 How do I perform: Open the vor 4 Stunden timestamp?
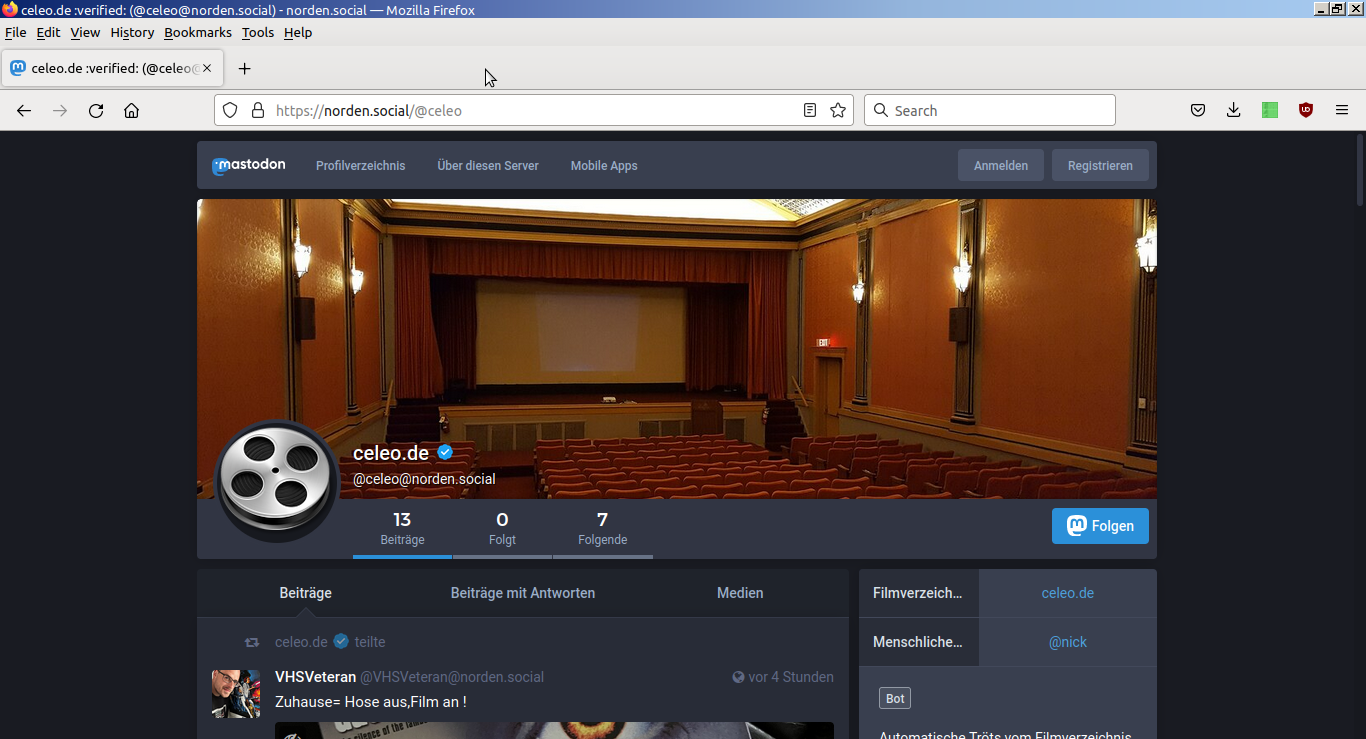[791, 677]
